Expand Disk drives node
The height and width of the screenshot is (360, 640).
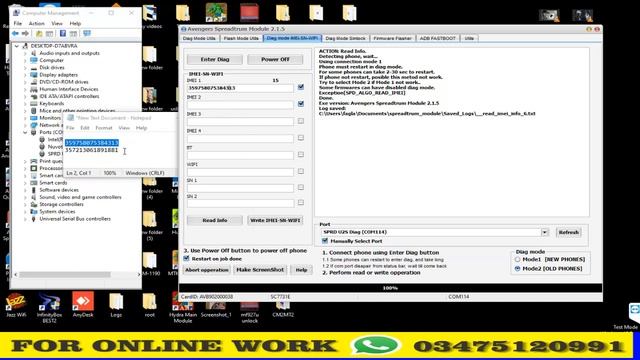(x=25, y=67)
